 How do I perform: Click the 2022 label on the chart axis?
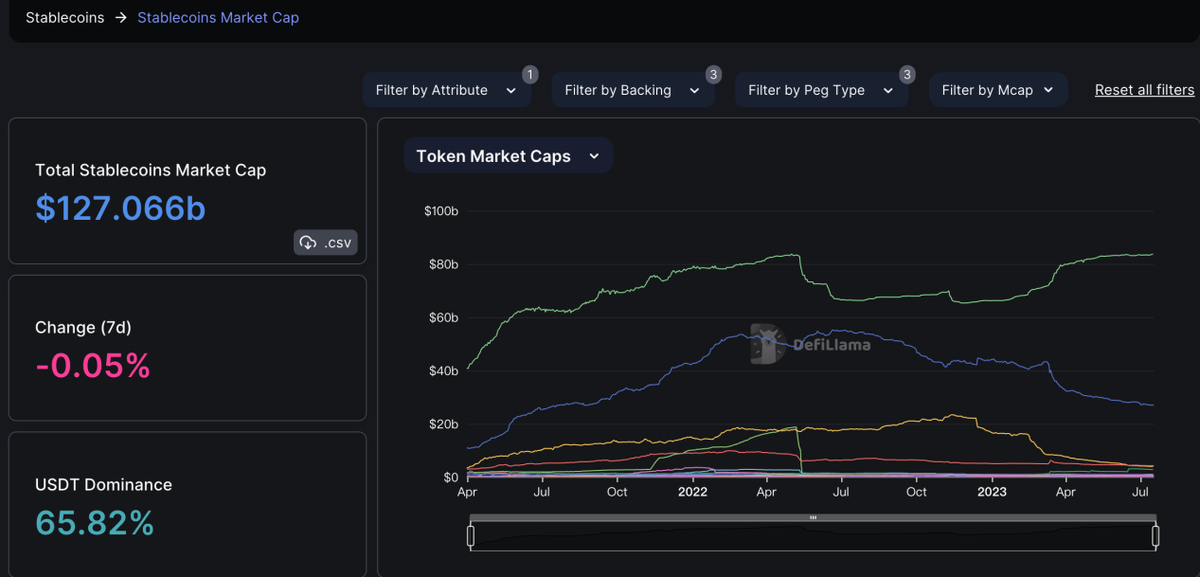coord(692,492)
